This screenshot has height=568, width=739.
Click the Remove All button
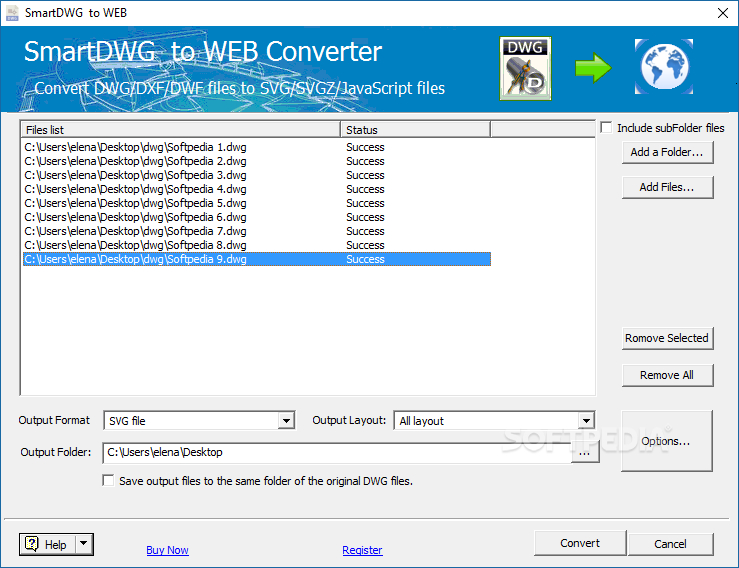coord(667,375)
